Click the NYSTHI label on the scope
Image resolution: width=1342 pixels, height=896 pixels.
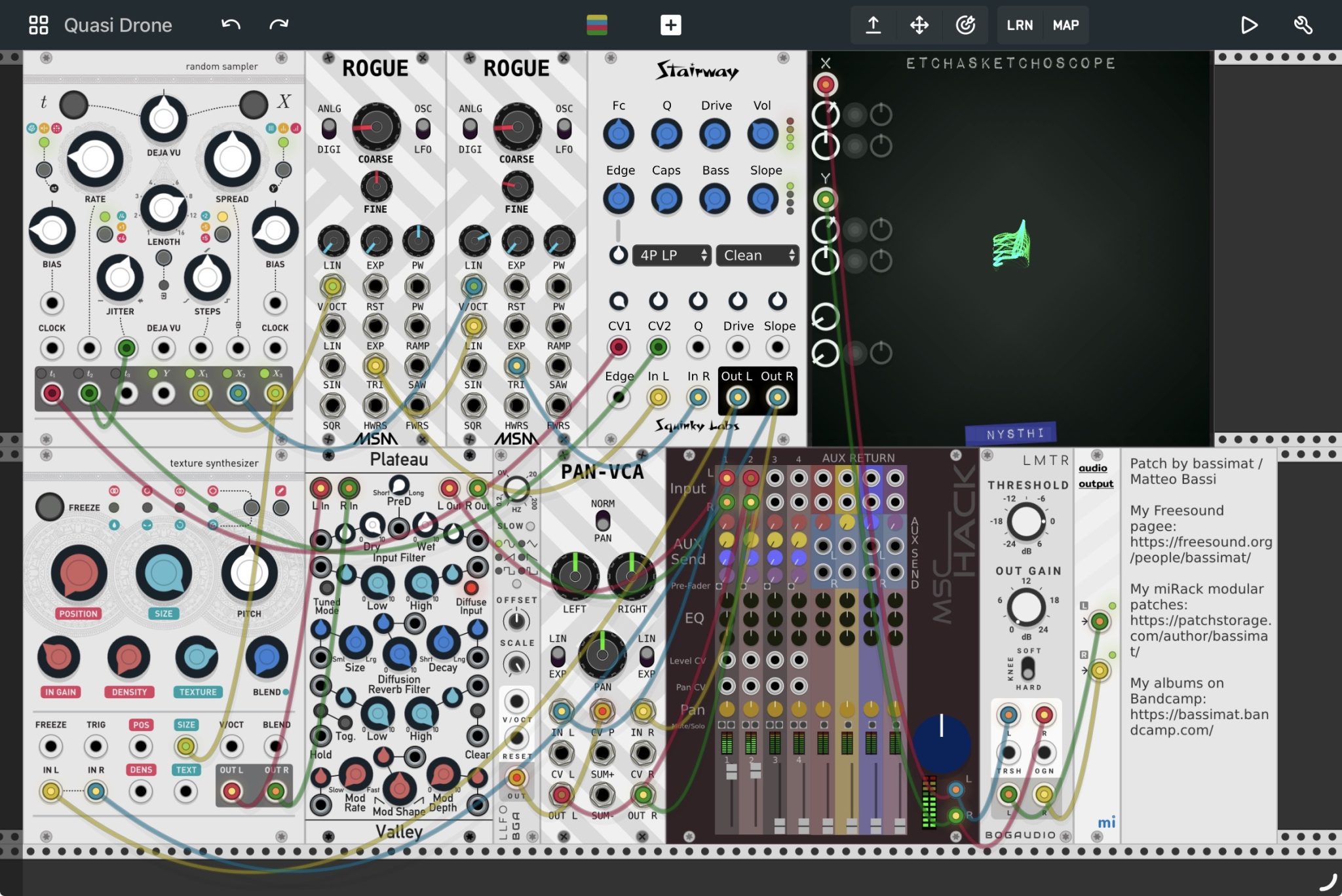click(1011, 434)
